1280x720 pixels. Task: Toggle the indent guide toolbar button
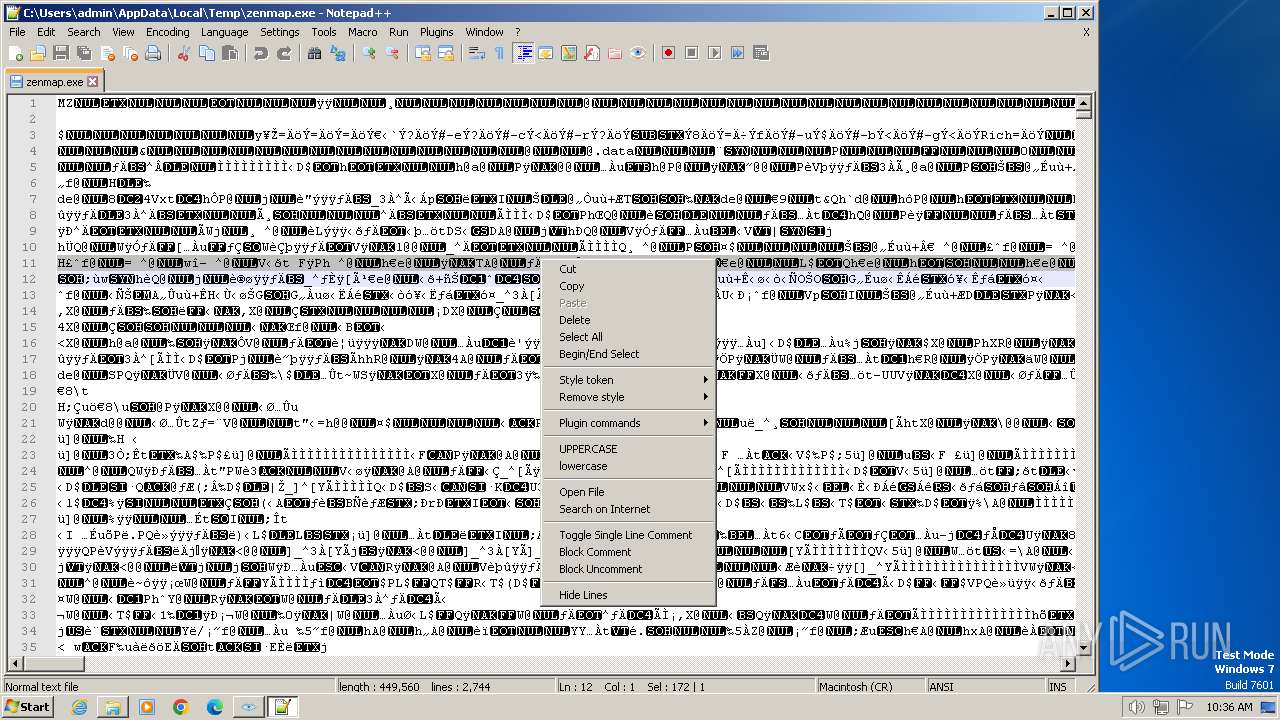click(x=523, y=53)
